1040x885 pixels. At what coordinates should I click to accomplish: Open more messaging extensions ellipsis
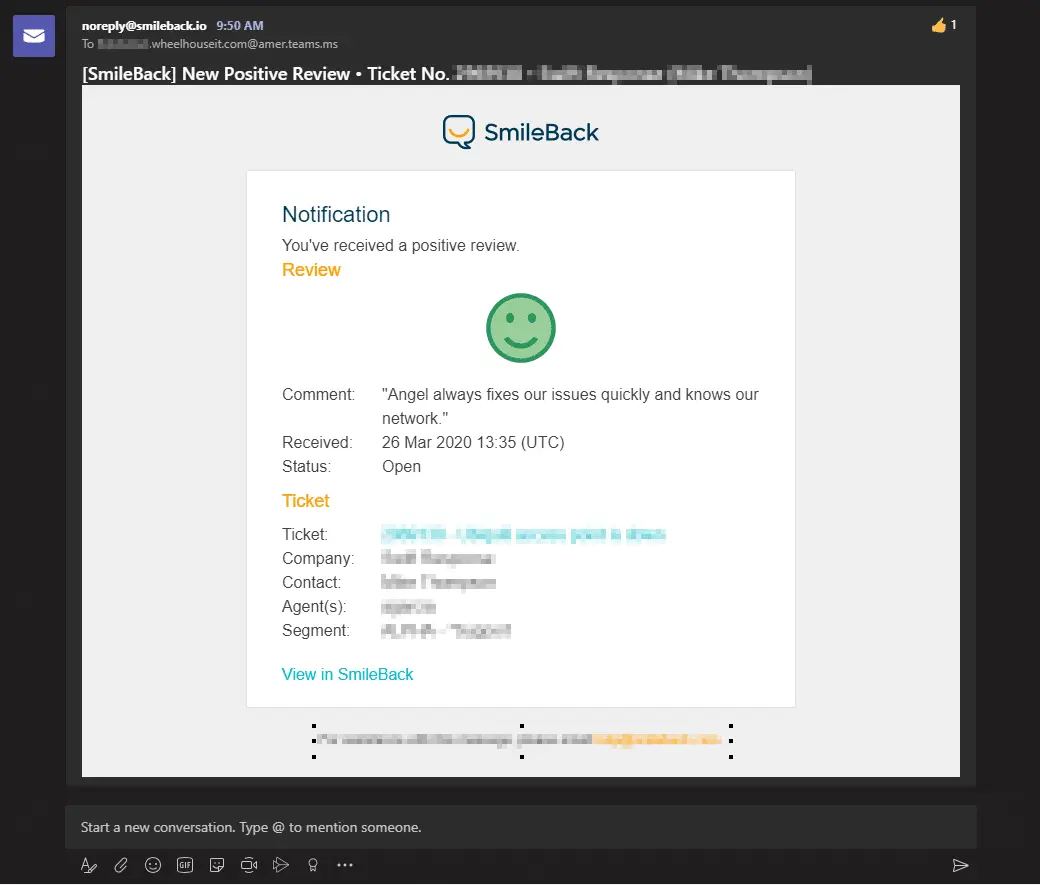click(345, 865)
